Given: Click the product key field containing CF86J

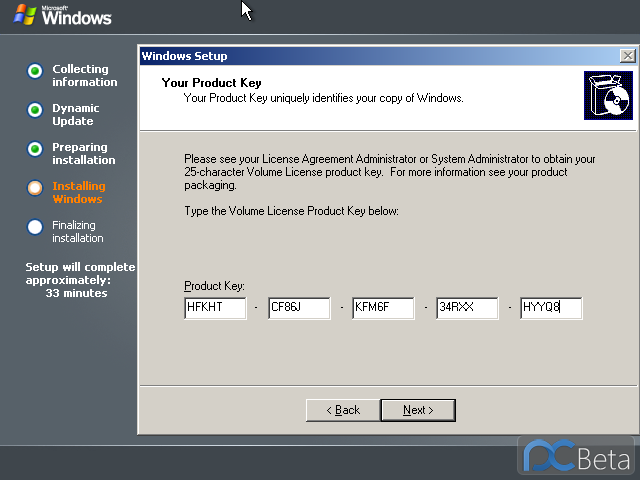Looking at the screenshot, I should [299, 308].
